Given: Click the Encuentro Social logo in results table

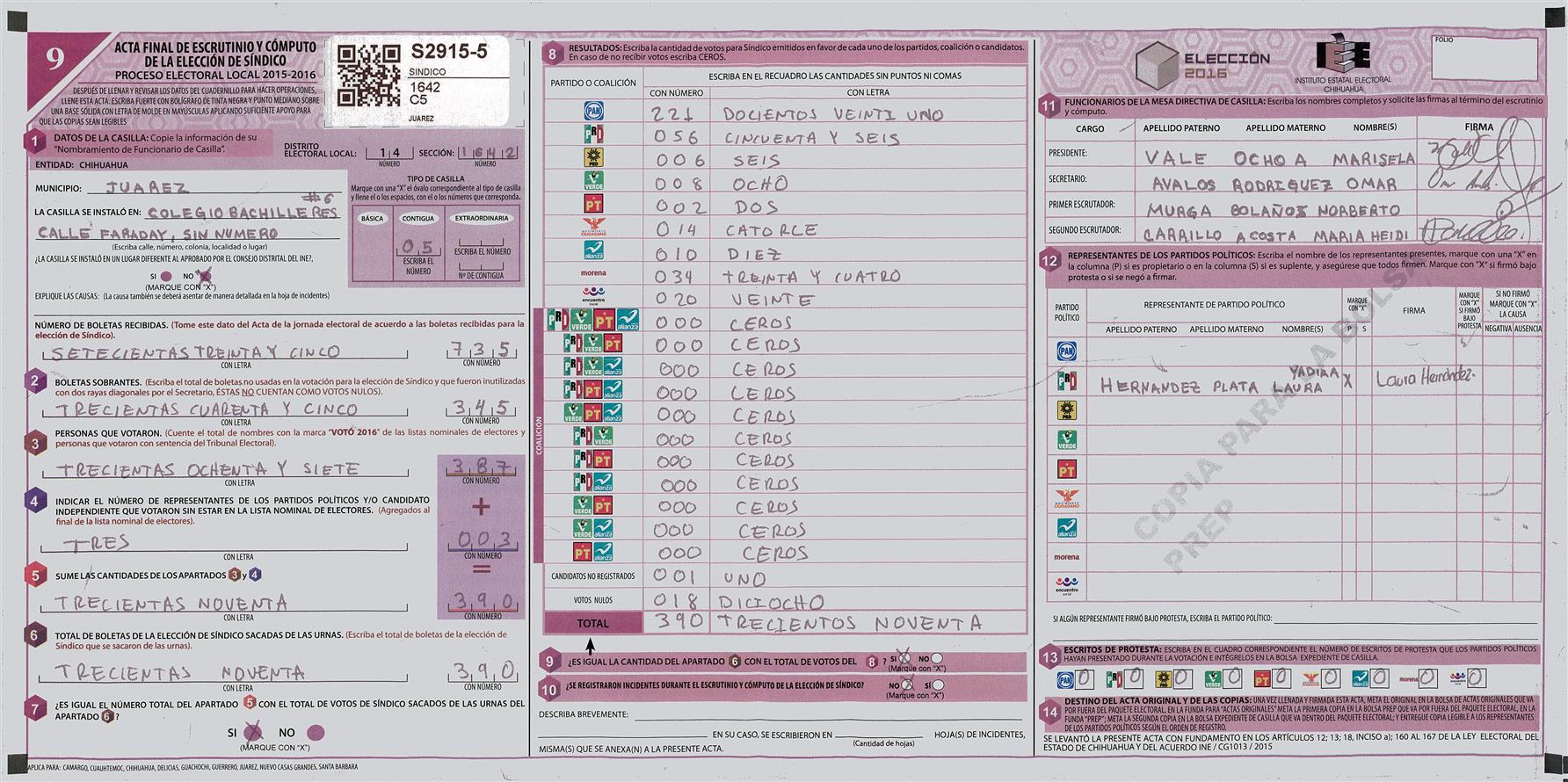Looking at the screenshot, I should (594, 295).
